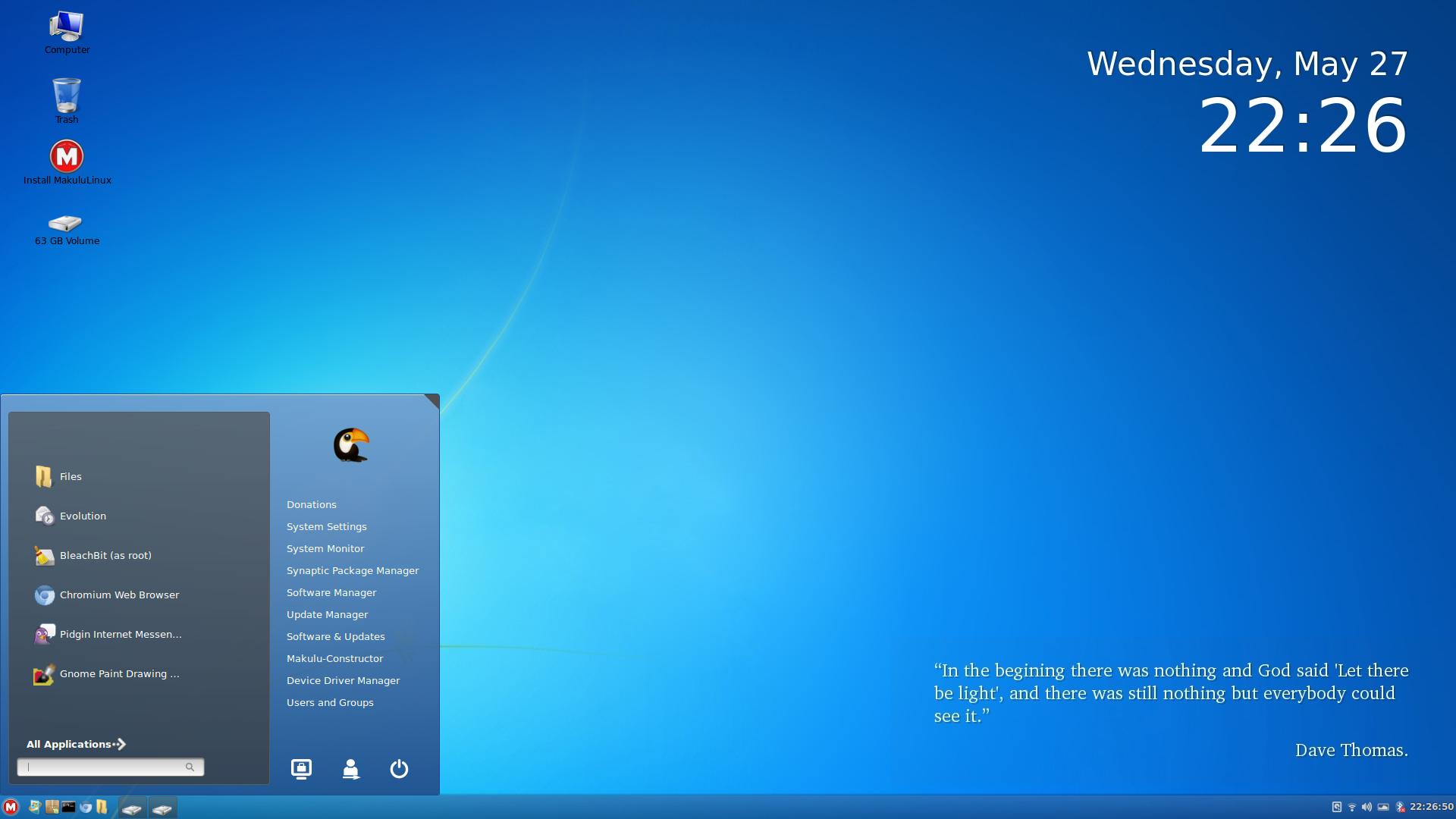The width and height of the screenshot is (1456, 819).
Task: Open the Install MakuluLinux desktop icon
Action: click(x=67, y=157)
